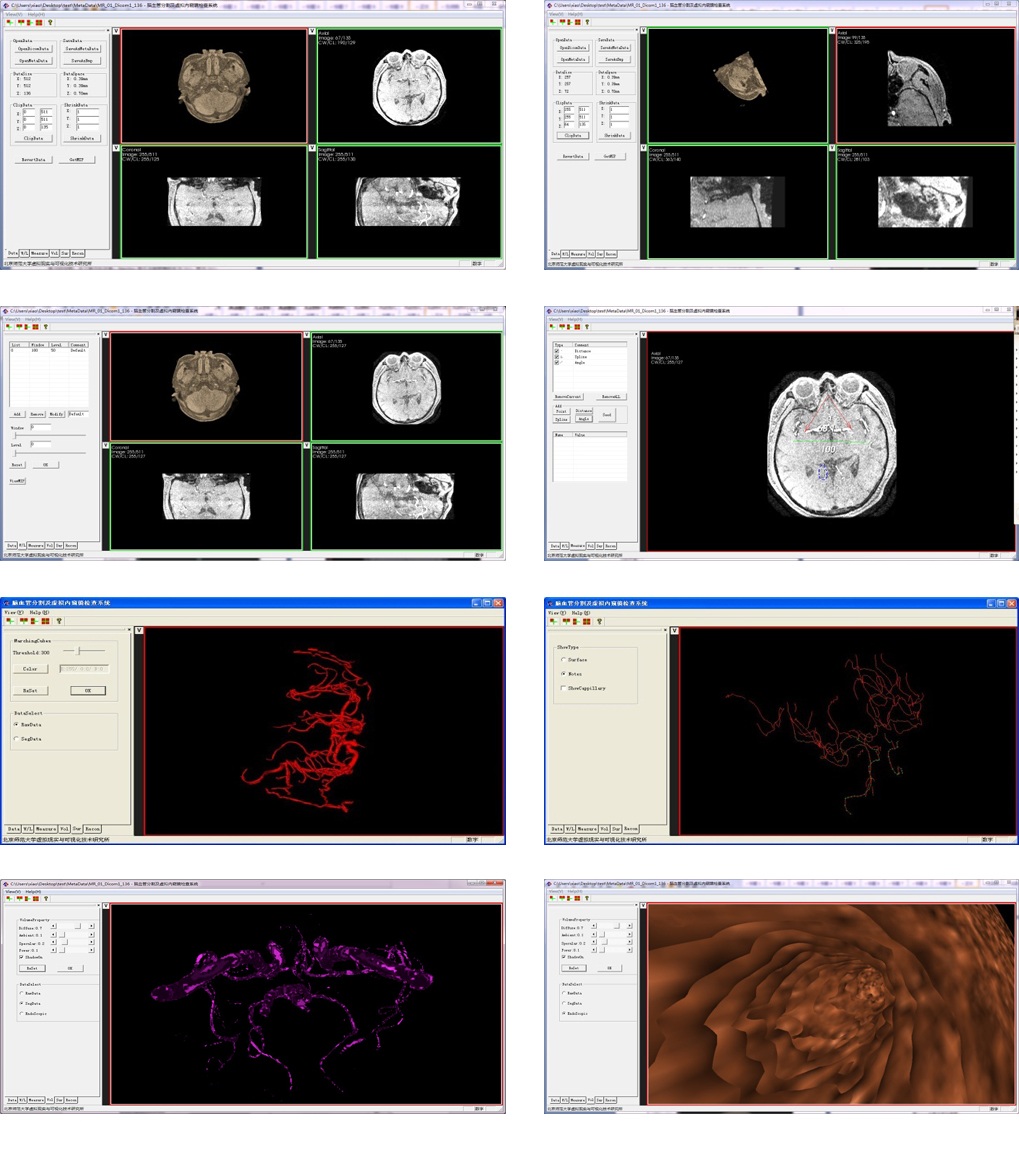Click first toolbar icon in the MarchingCubes window
1019x1162 pixels.
[9, 621]
